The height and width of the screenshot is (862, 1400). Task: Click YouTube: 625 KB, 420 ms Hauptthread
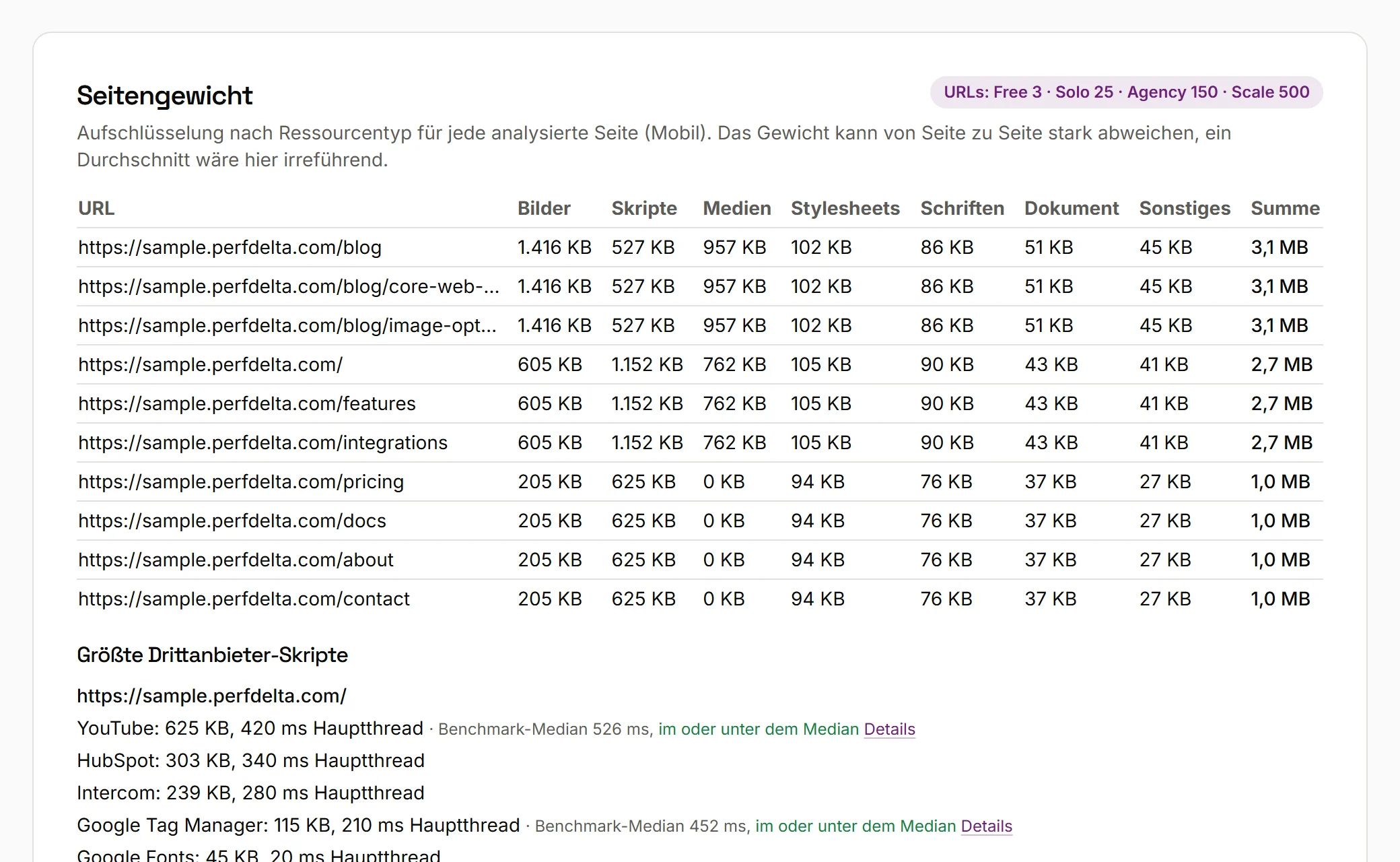250,728
